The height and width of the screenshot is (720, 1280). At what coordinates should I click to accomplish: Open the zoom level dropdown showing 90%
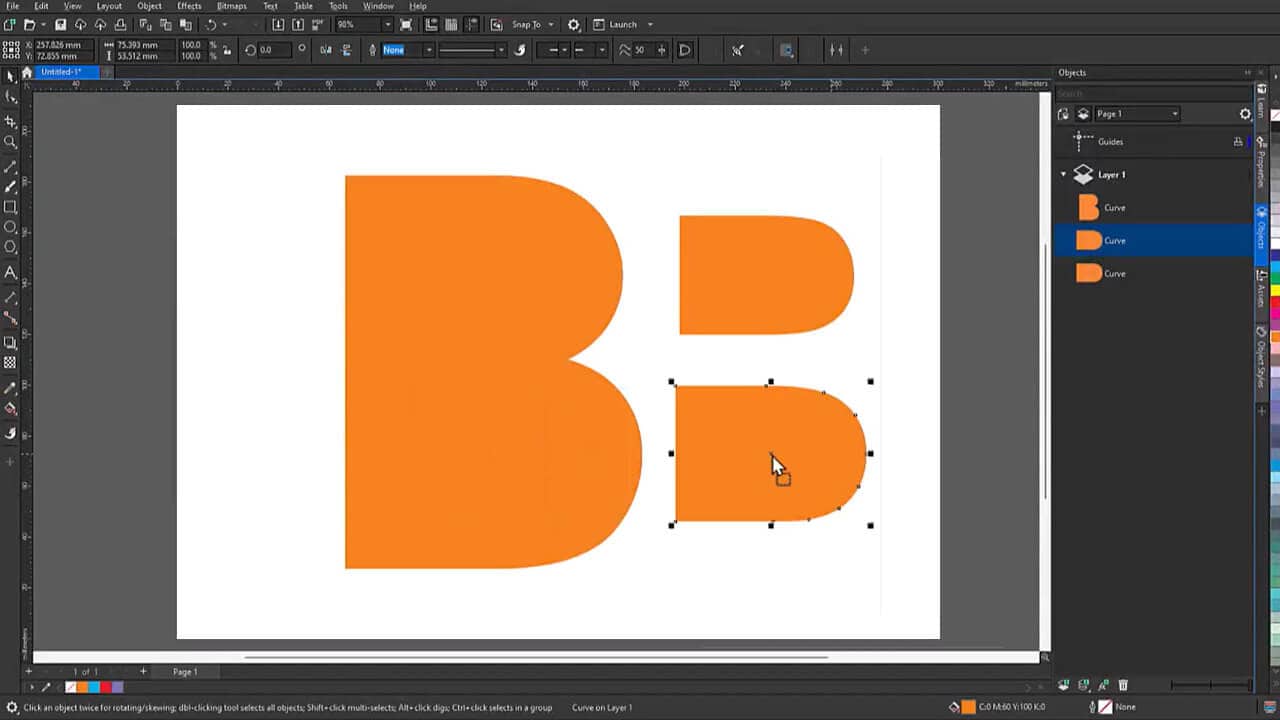[x=388, y=24]
